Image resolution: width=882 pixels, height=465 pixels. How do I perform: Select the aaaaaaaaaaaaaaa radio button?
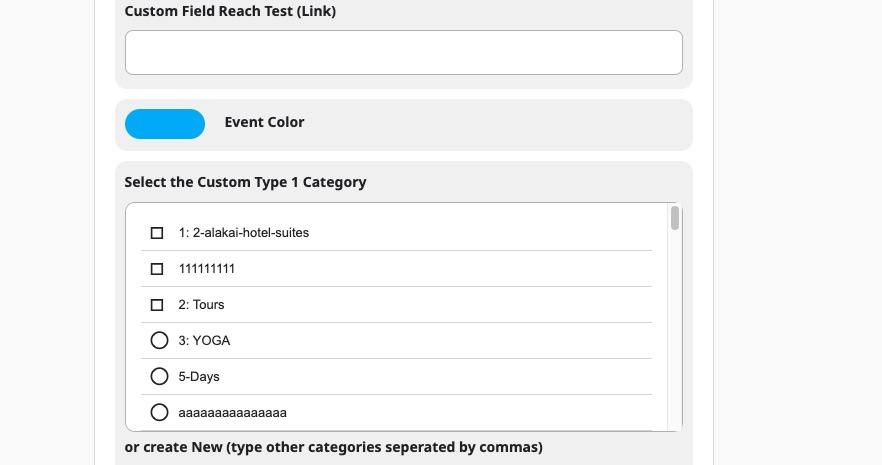pos(159,412)
